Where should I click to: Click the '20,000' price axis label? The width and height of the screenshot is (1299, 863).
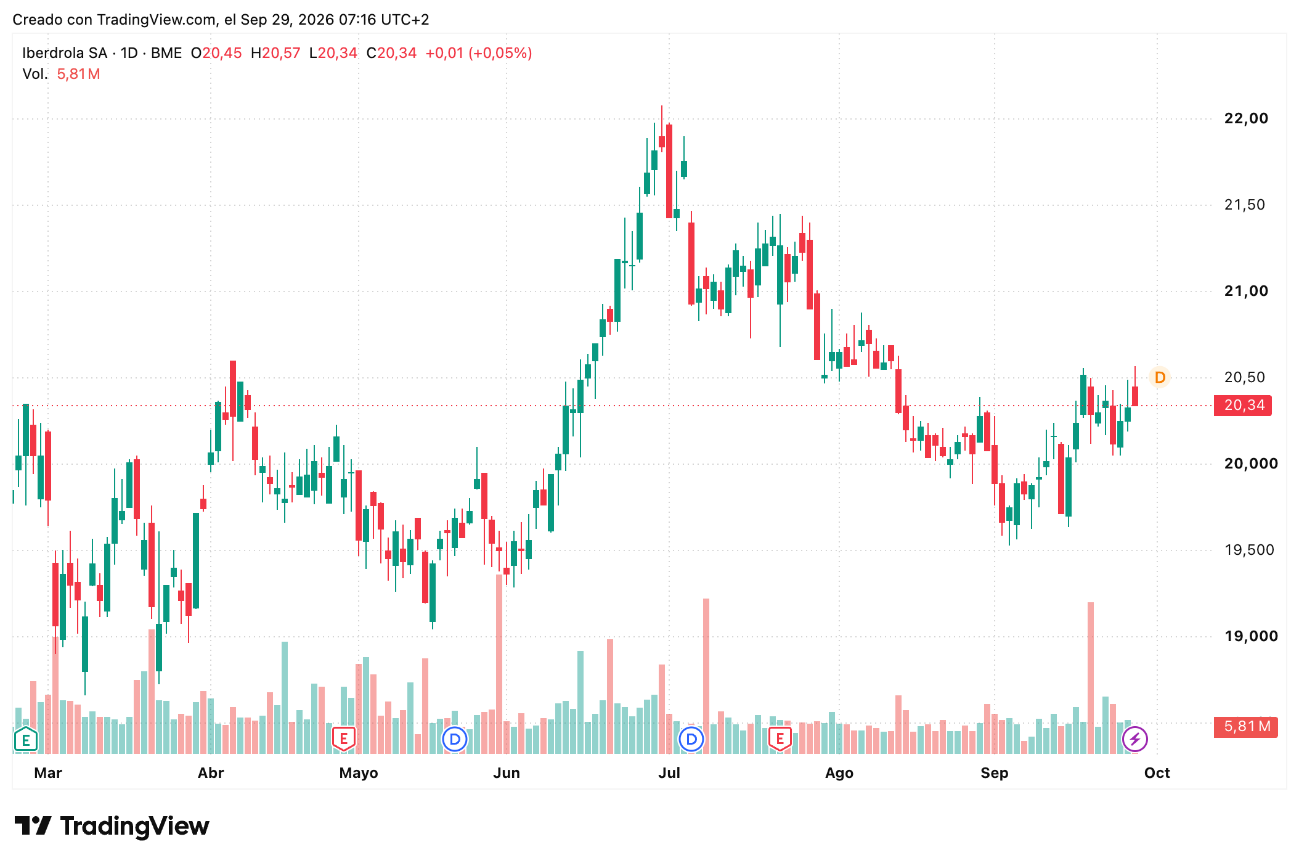pos(1250,463)
